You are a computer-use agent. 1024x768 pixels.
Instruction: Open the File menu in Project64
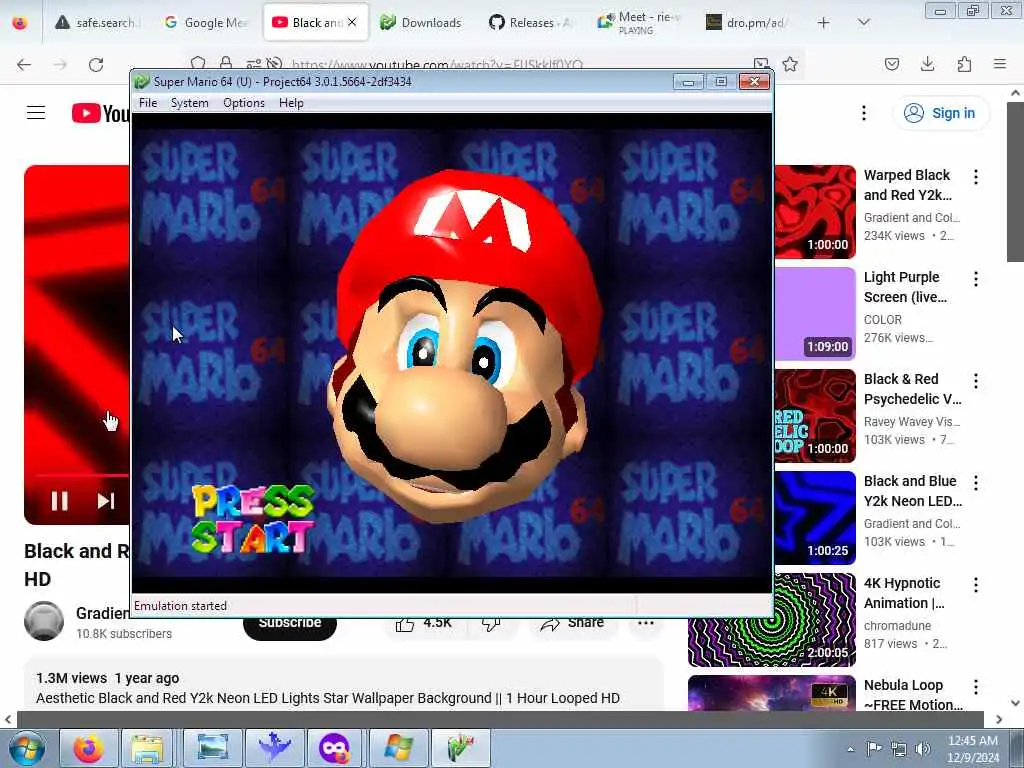click(x=148, y=103)
